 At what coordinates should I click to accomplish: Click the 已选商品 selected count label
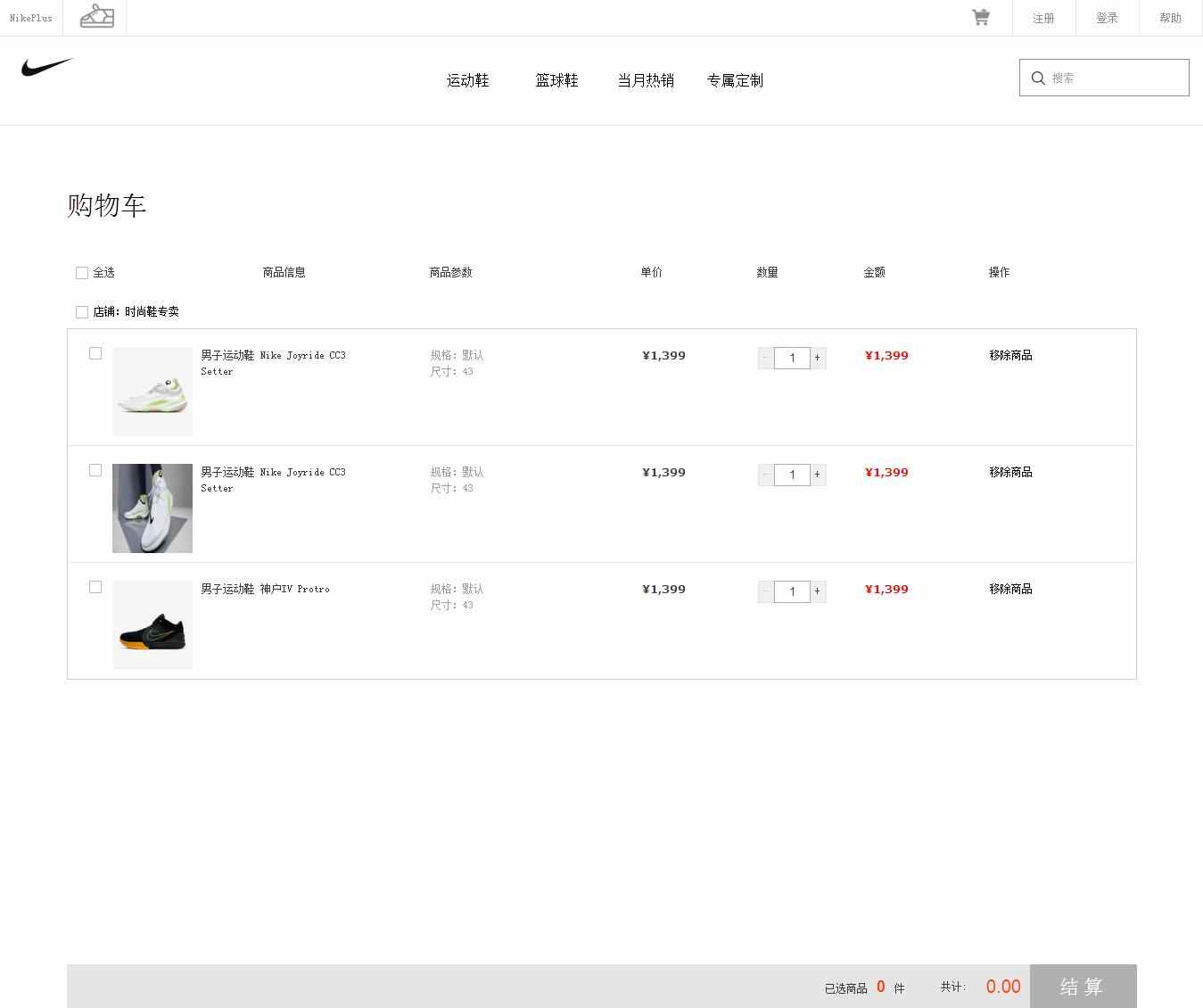pos(845,988)
